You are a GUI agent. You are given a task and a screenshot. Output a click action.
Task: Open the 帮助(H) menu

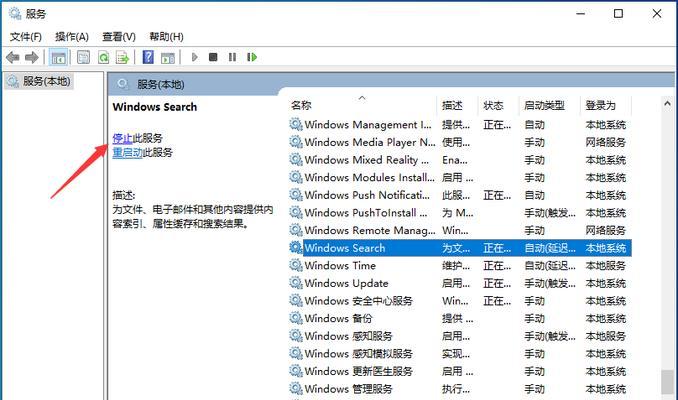(166, 37)
